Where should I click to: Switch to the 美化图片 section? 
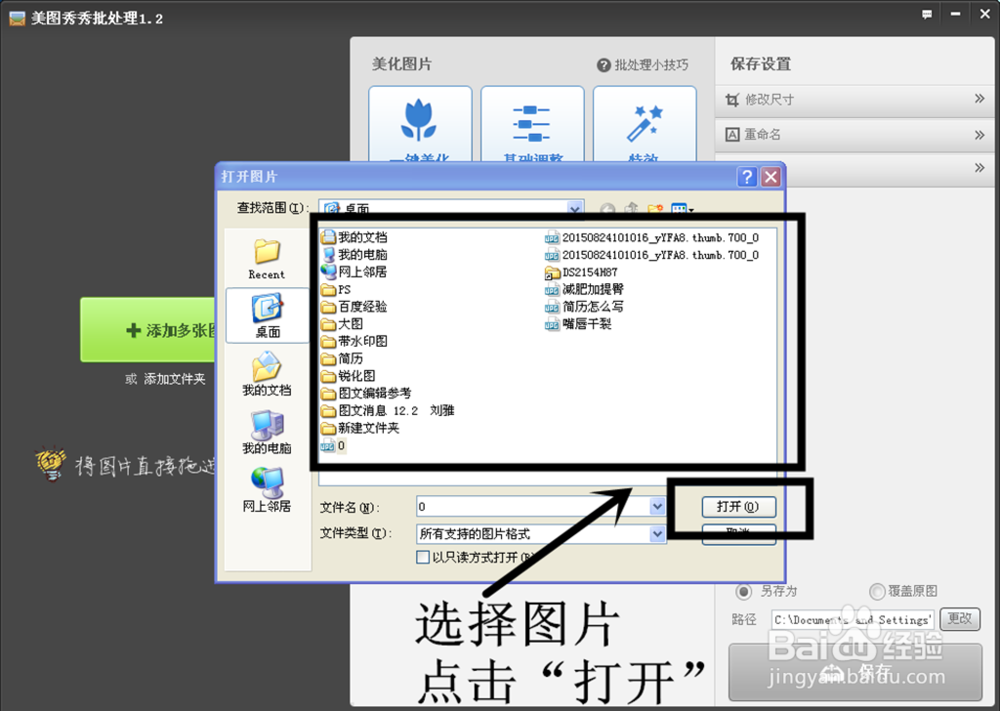(401, 64)
